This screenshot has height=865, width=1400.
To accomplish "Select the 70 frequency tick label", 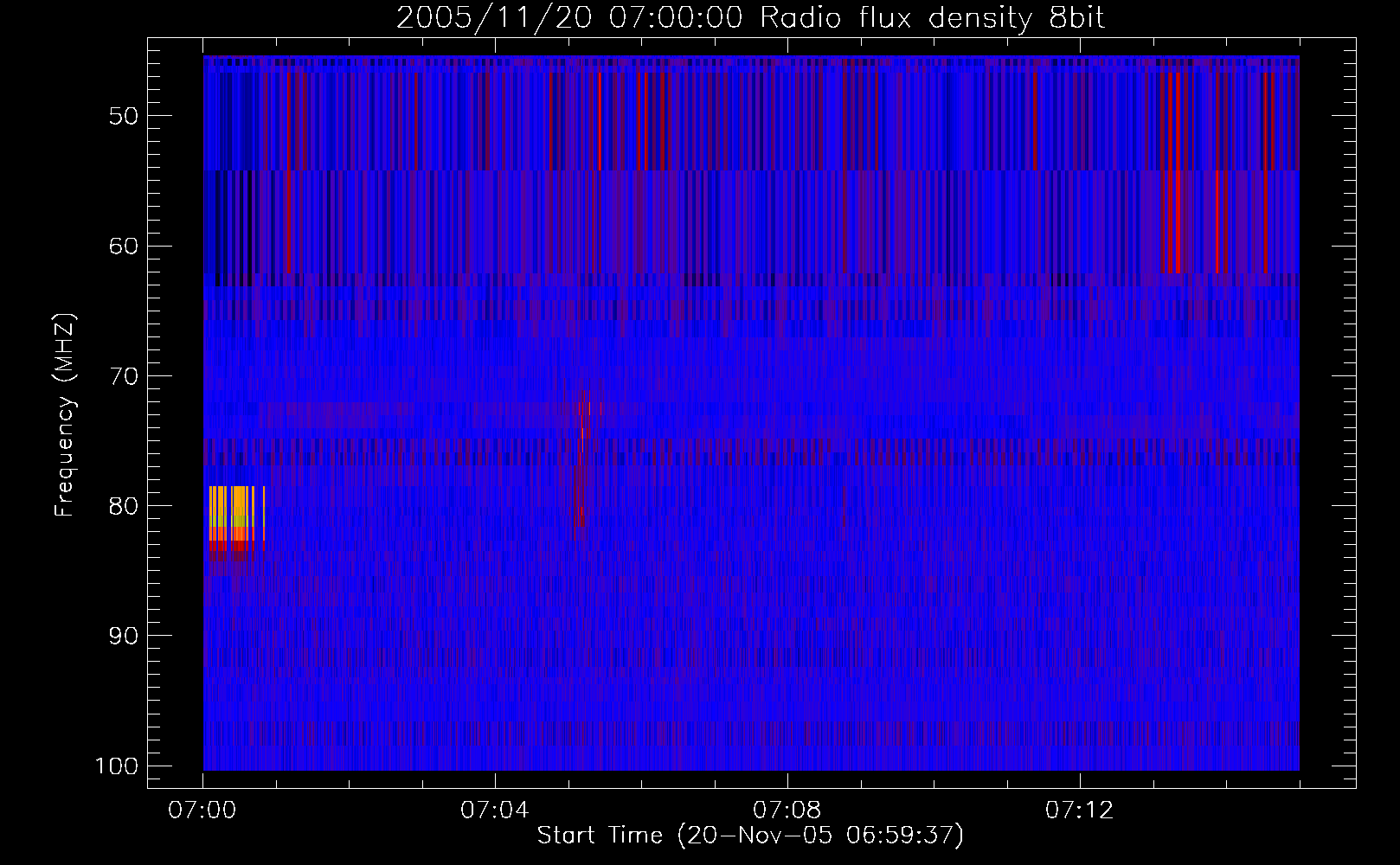I will [124, 376].
